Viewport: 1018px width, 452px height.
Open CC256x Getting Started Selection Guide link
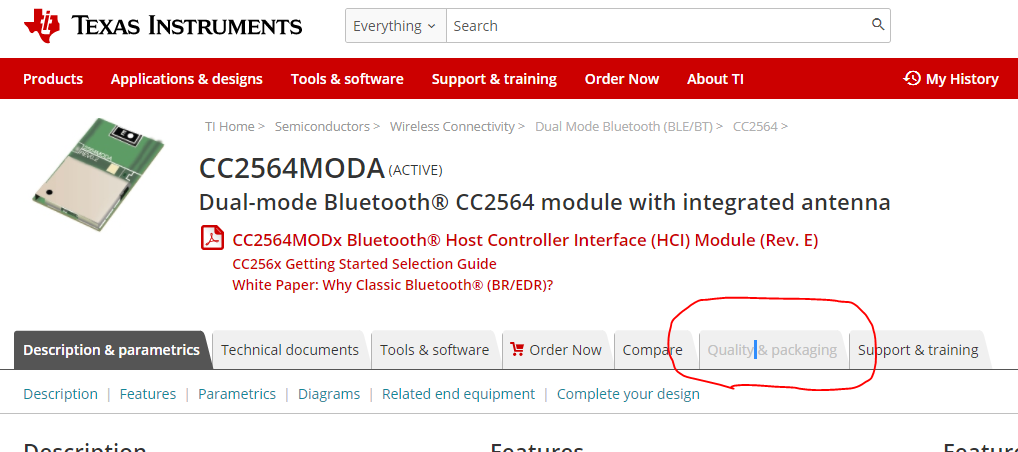coord(364,264)
